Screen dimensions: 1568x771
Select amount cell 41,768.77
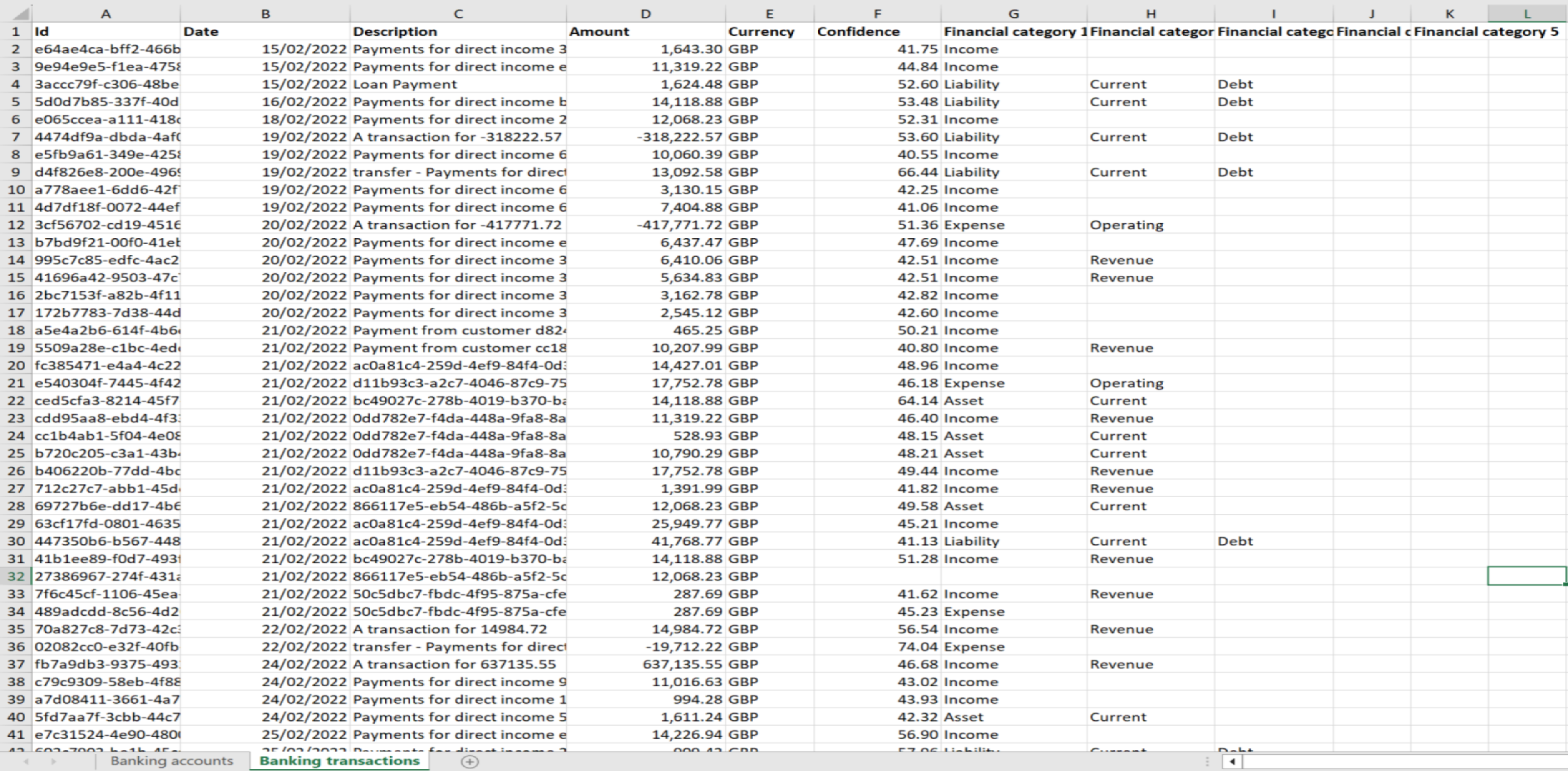pos(646,541)
